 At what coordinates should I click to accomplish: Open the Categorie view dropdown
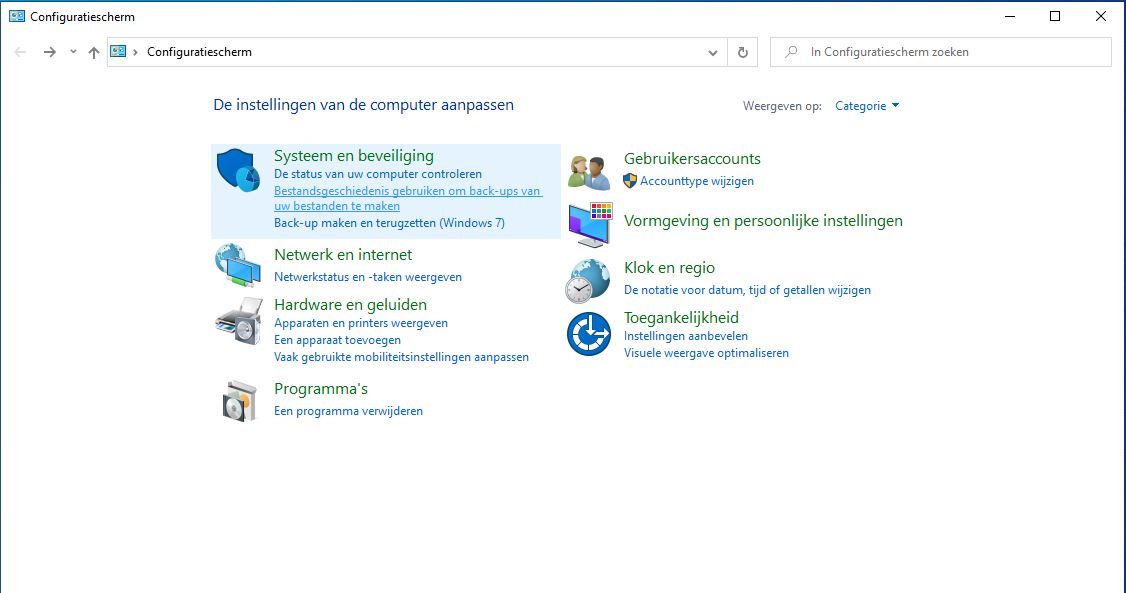coord(867,106)
